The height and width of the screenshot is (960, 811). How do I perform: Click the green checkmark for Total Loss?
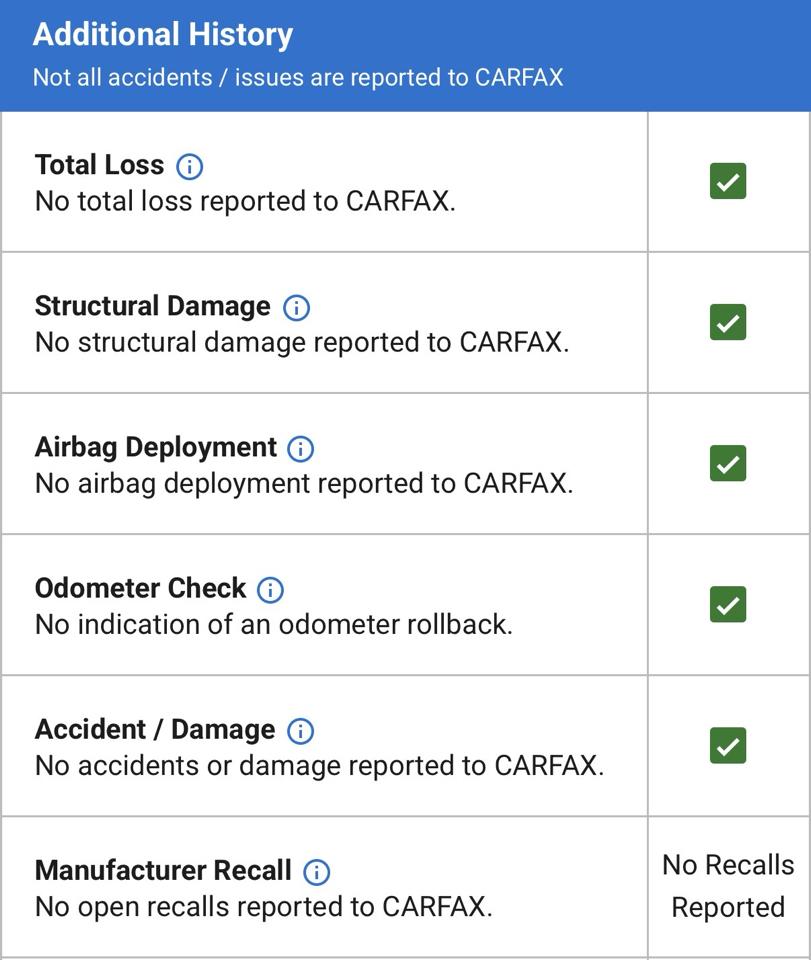point(728,181)
